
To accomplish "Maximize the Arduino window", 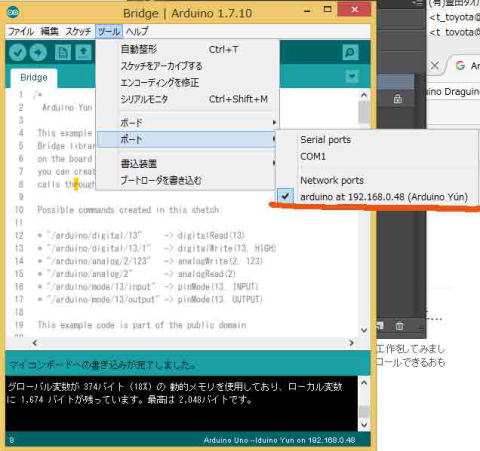I will click(x=328, y=10).
